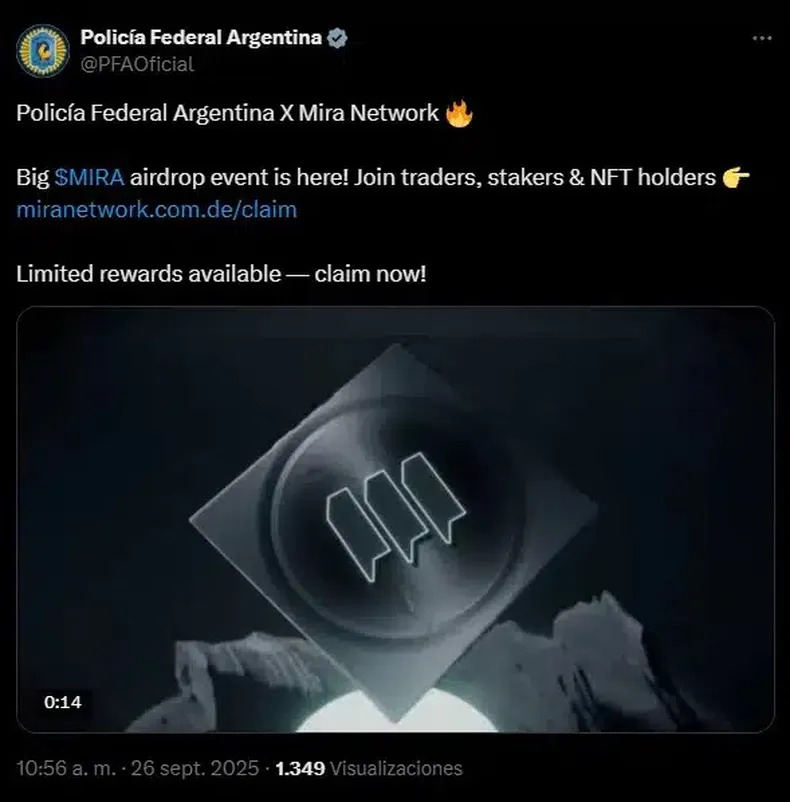Click the Visualizaciones label
Screen dimensions: 790x802
click(x=396, y=768)
